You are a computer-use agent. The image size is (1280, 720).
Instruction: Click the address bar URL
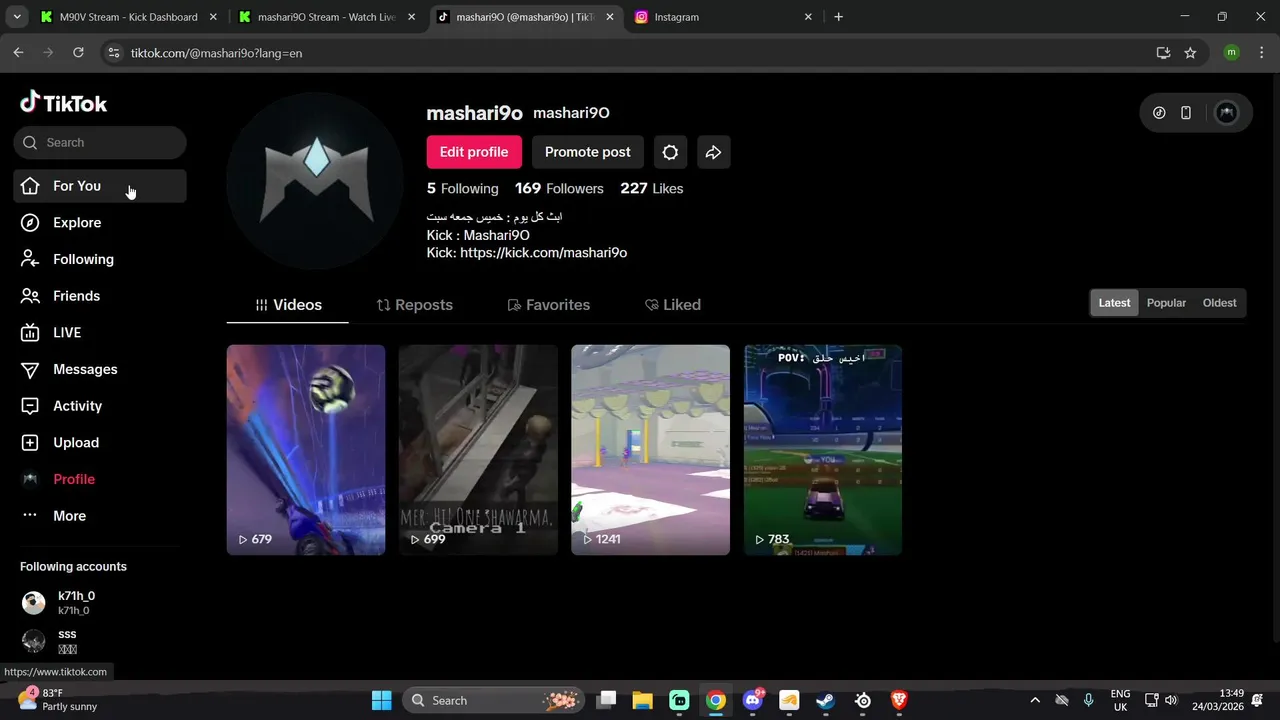[216, 53]
